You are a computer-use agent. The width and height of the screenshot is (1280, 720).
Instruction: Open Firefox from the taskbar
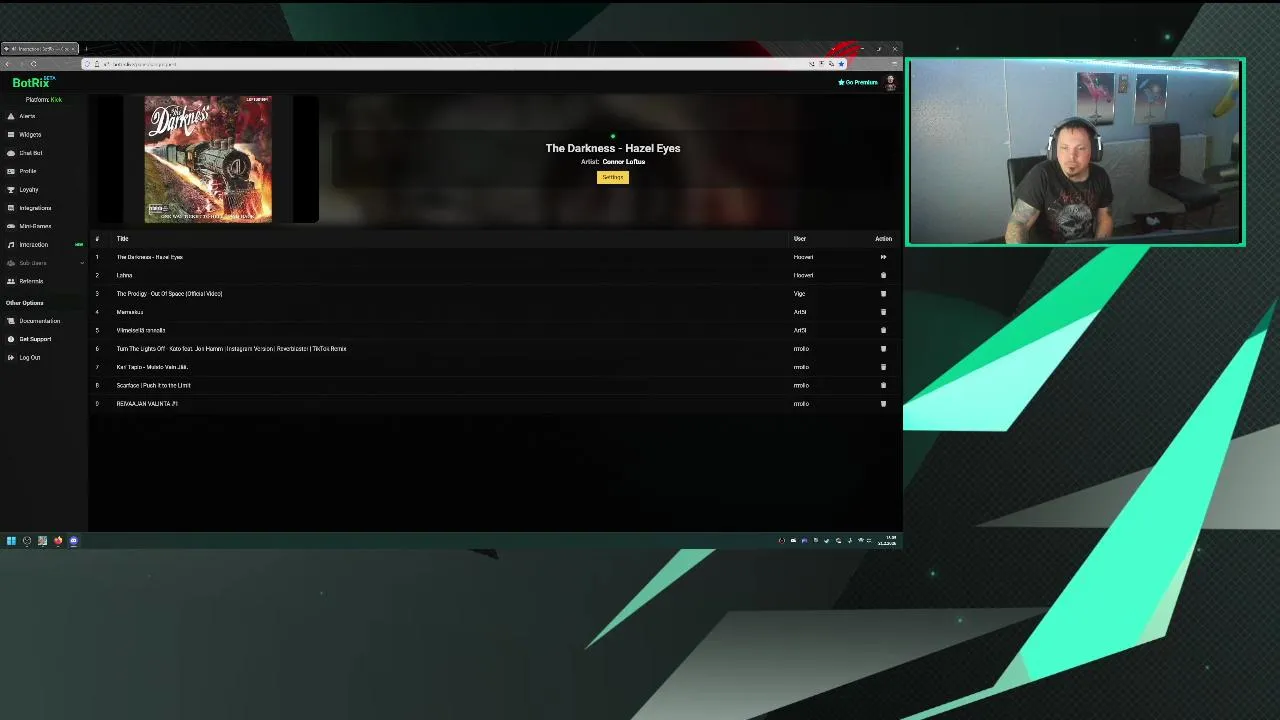point(58,541)
